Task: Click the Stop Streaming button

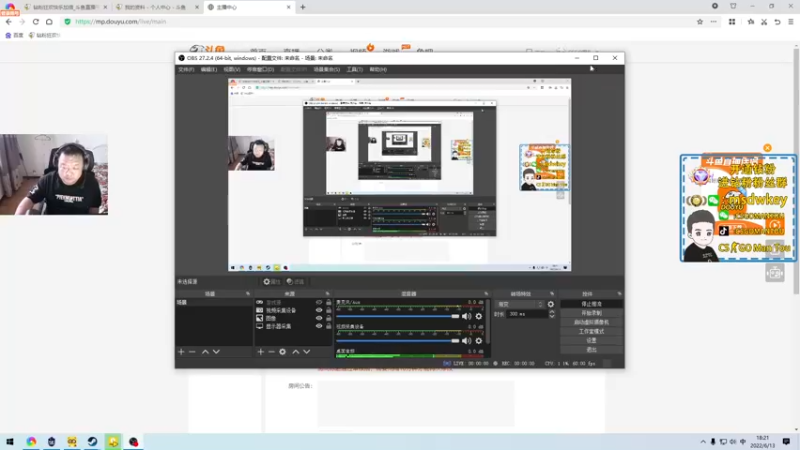Action: click(x=591, y=304)
